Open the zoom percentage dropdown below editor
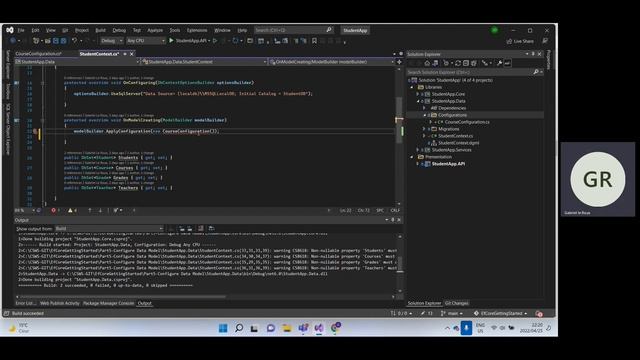 point(33,210)
